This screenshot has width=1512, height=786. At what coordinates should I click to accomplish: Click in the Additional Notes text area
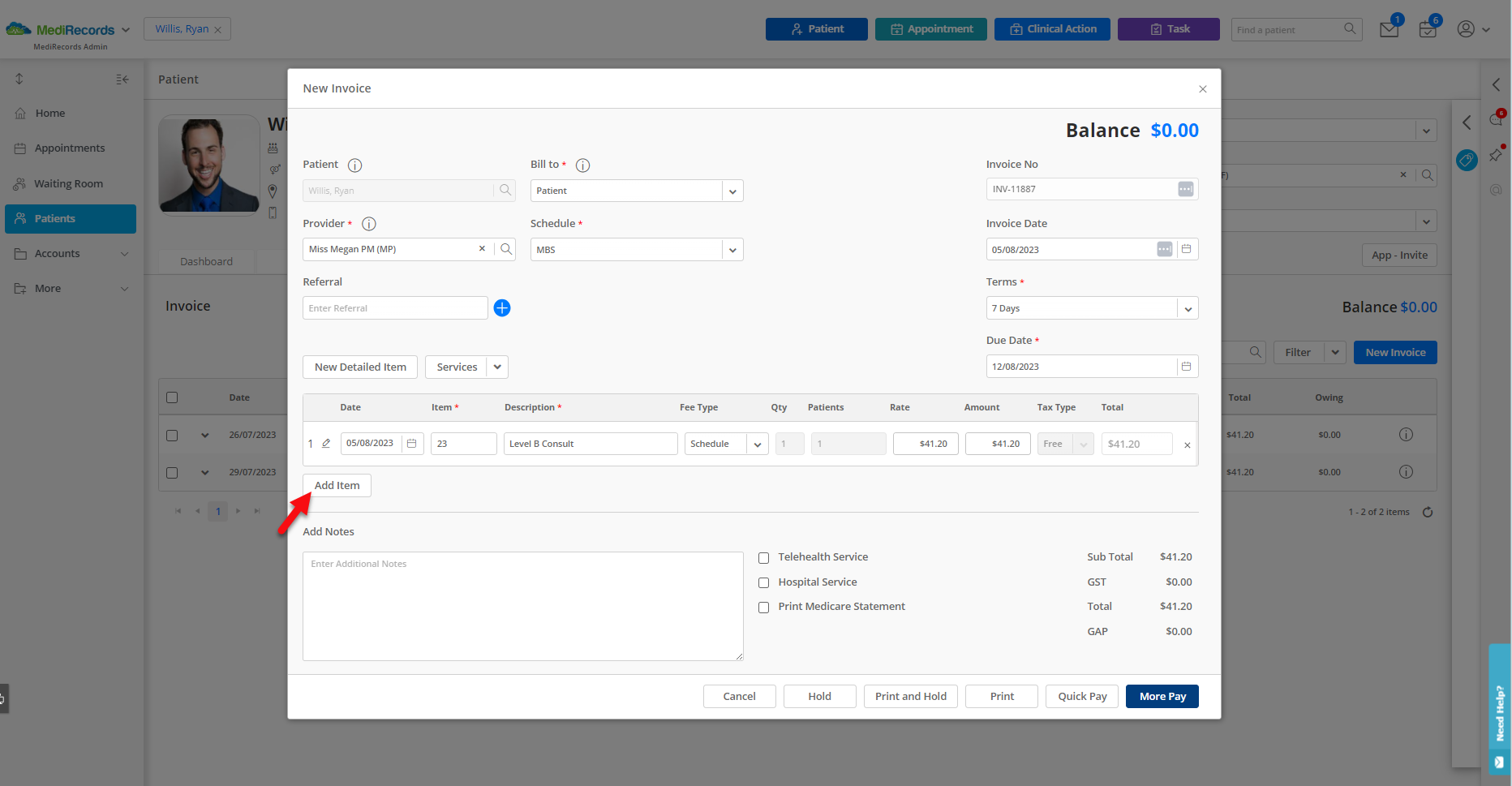click(522, 606)
